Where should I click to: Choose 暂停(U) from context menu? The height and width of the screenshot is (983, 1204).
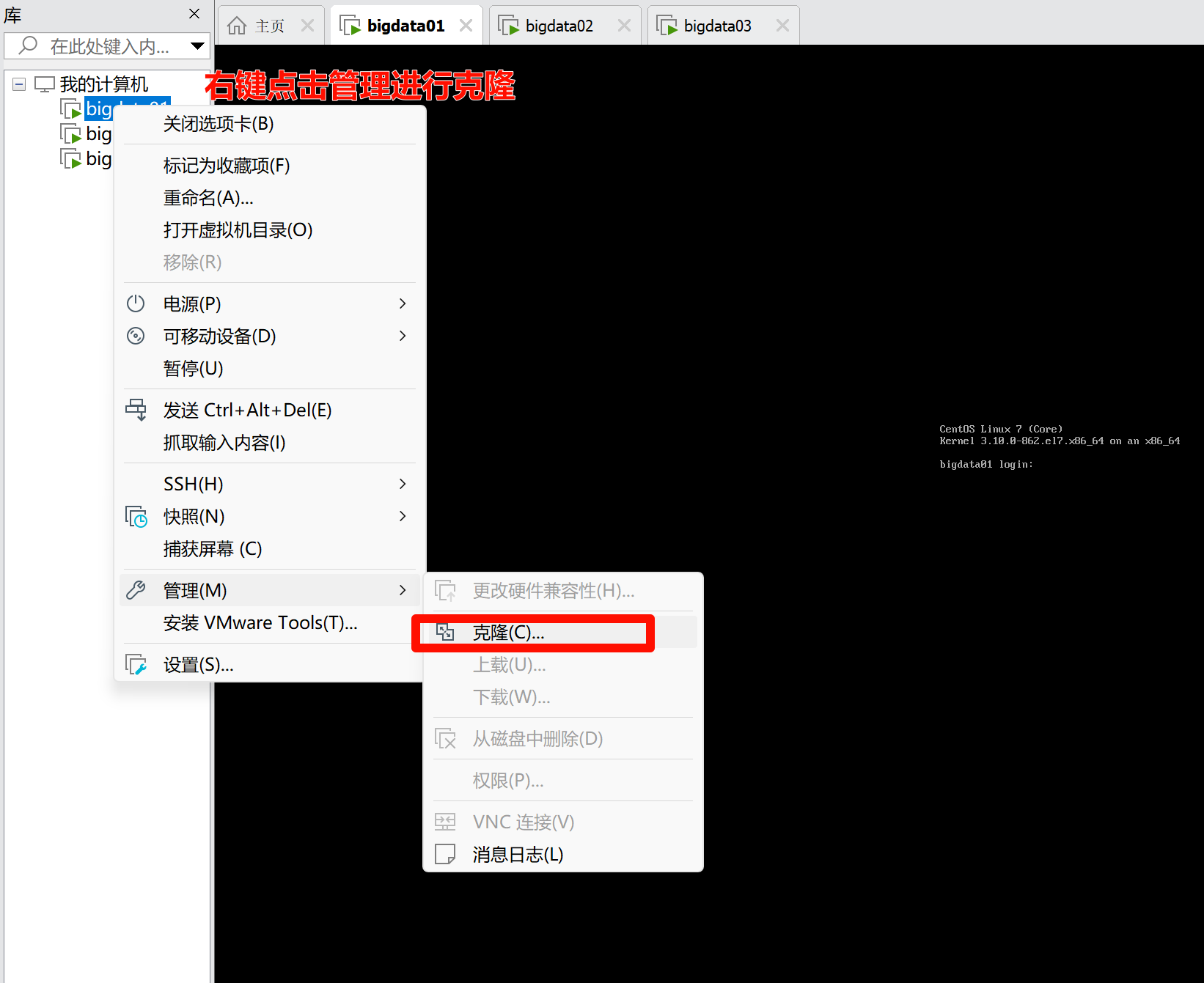coord(270,368)
